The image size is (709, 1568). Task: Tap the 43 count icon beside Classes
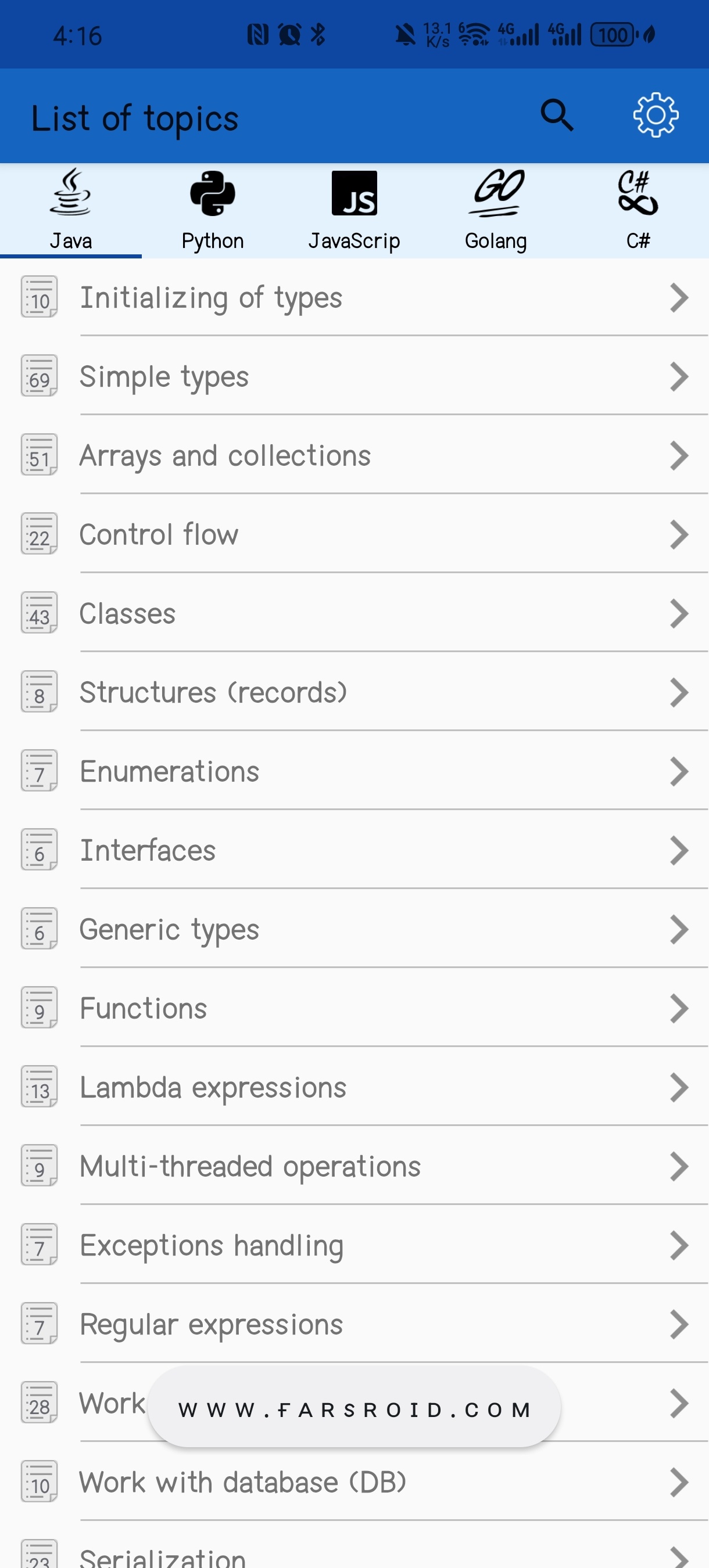[40, 613]
